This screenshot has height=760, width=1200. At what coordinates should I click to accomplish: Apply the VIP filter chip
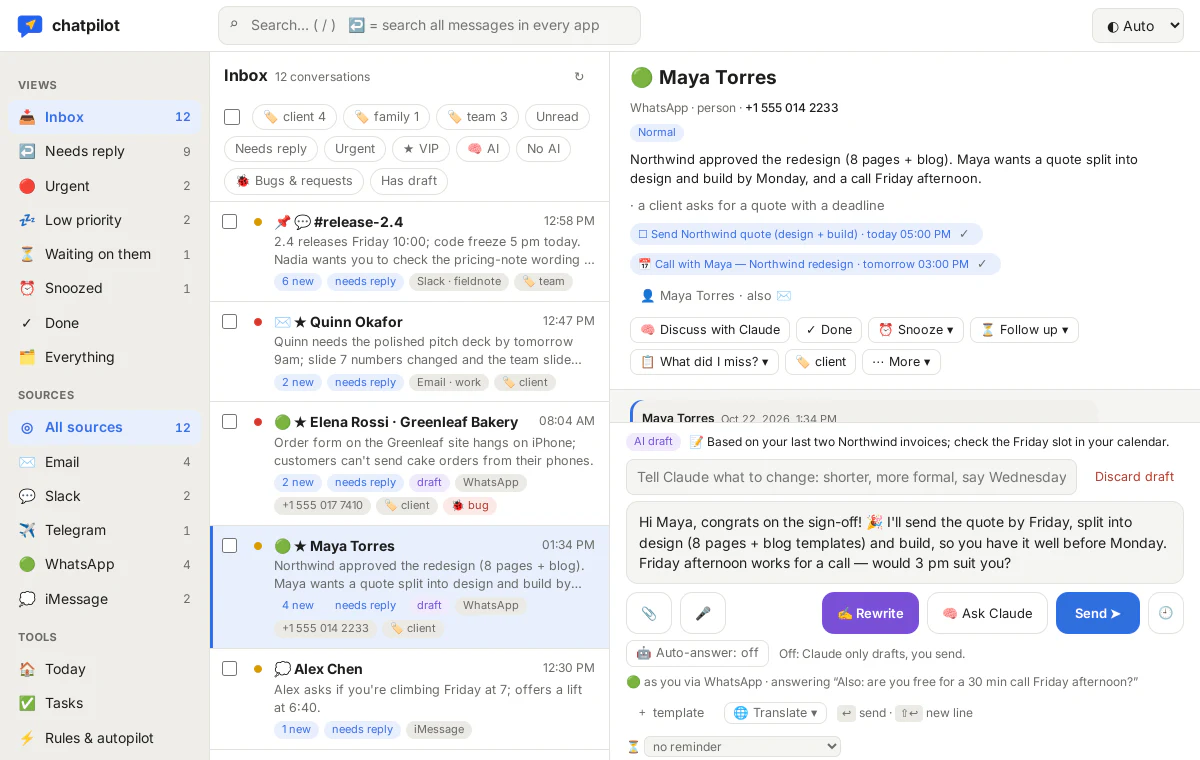pyautogui.click(x=420, y=149)
